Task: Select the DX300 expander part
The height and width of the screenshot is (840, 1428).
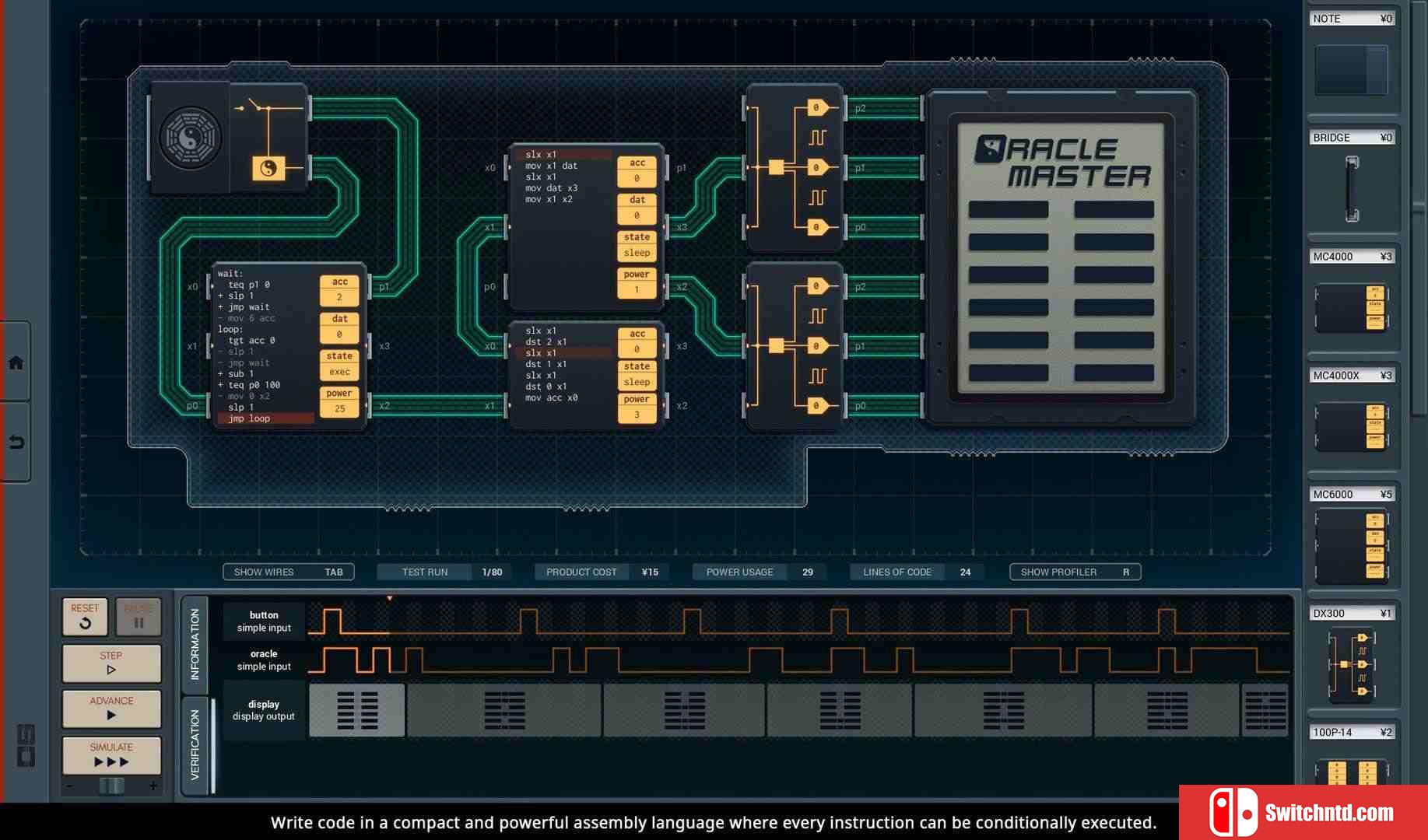Action: click(1352, 664)
